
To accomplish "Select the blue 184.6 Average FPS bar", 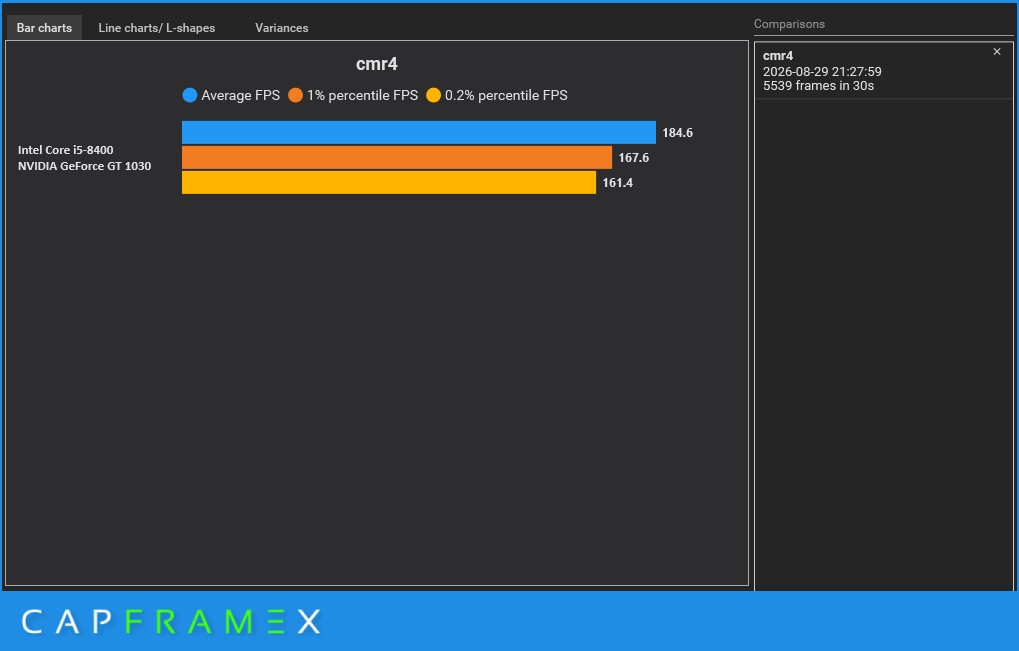I will 419,133.
